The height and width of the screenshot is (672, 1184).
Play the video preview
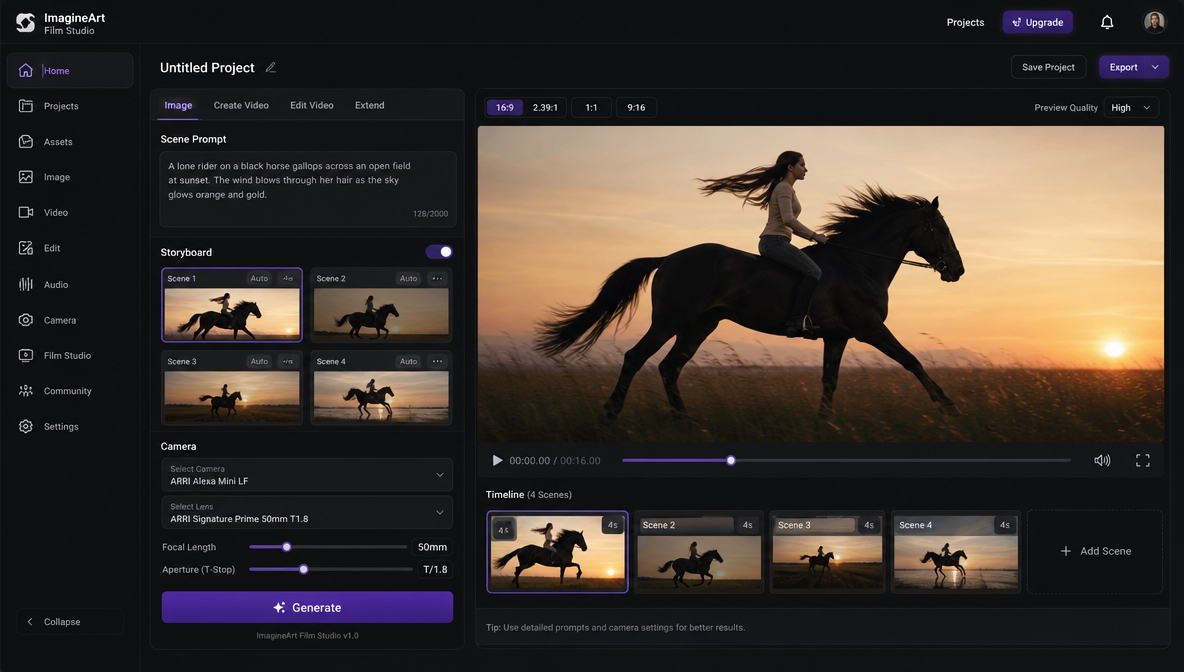click(497, 460)
